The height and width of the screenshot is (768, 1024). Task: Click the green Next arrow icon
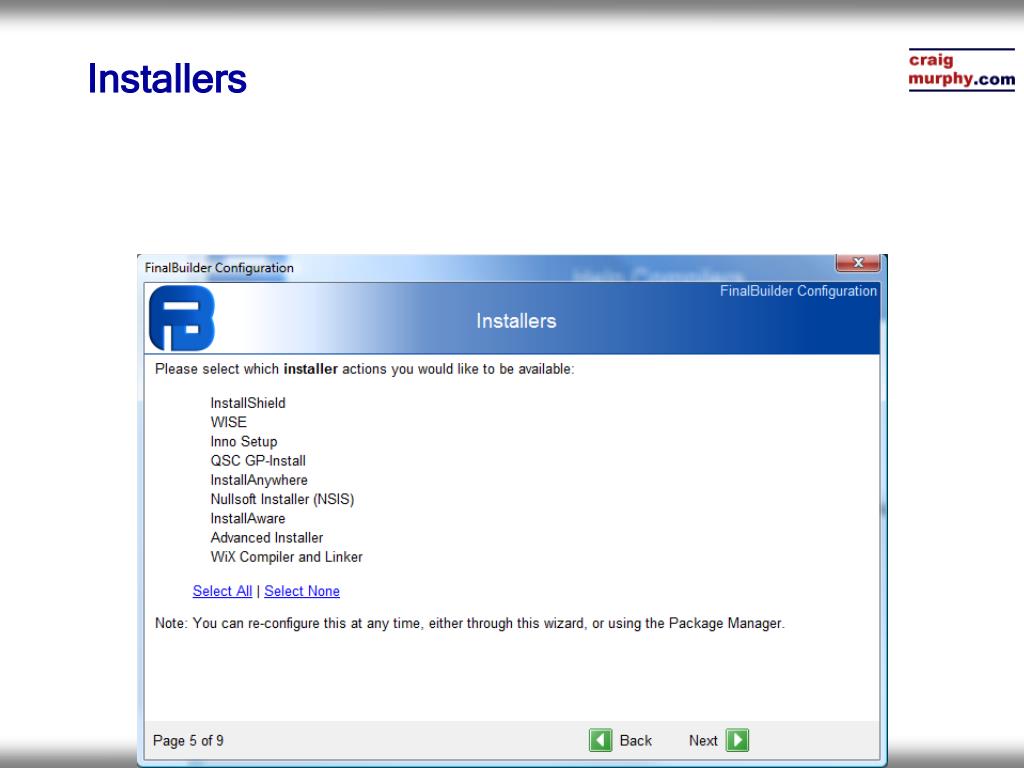point(737,740)
